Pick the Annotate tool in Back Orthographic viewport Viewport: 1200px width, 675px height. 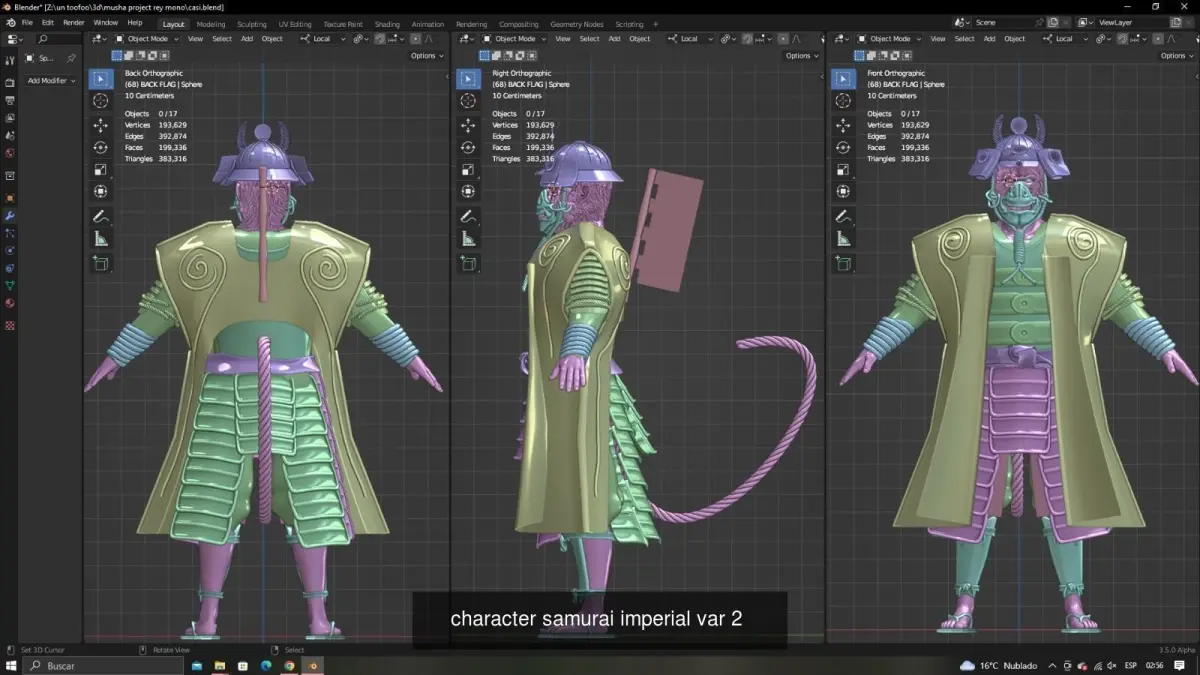(101, 216)
